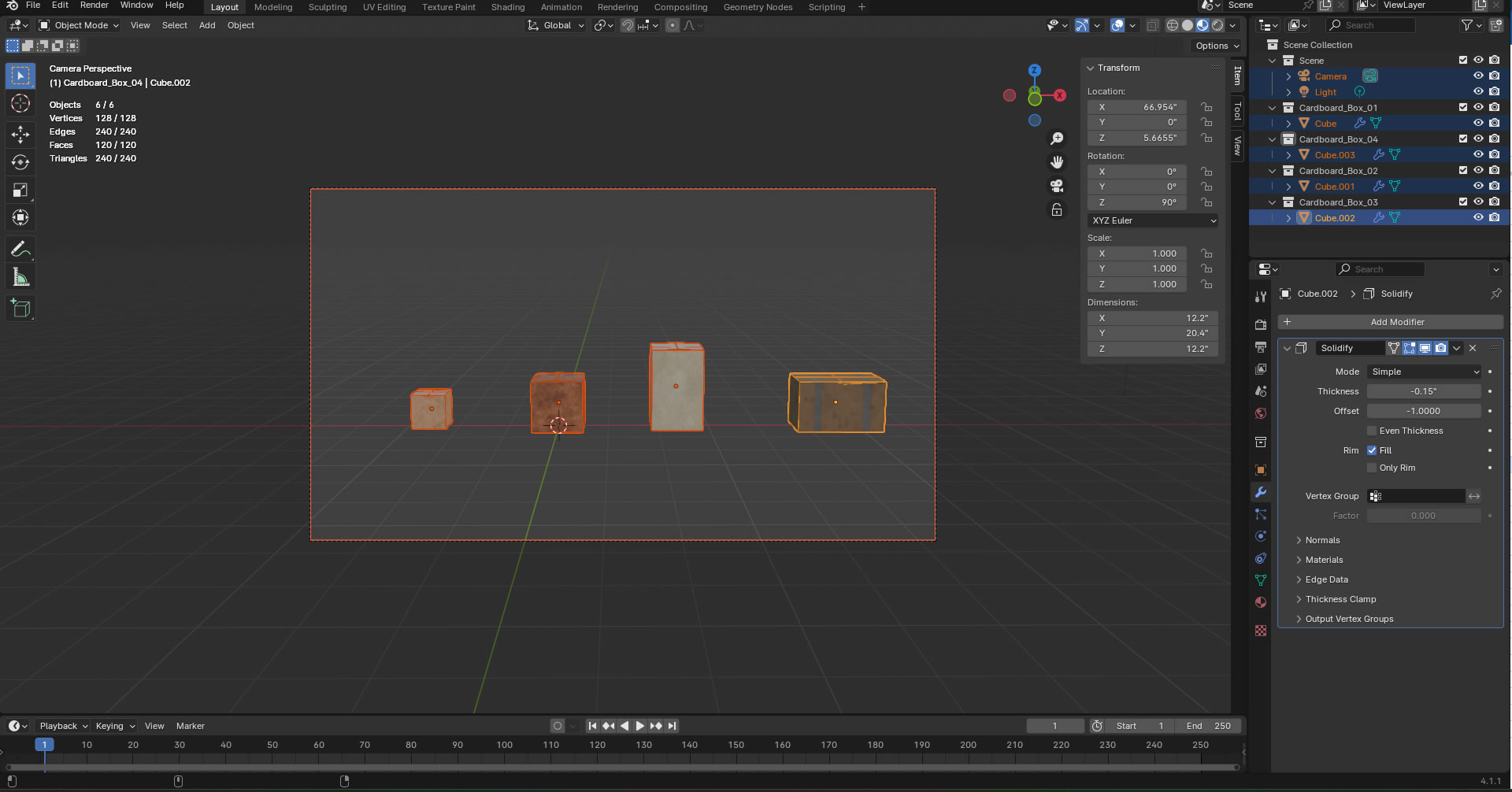Toggle Solidify modifier realtime display

(x=1425, y=348)
